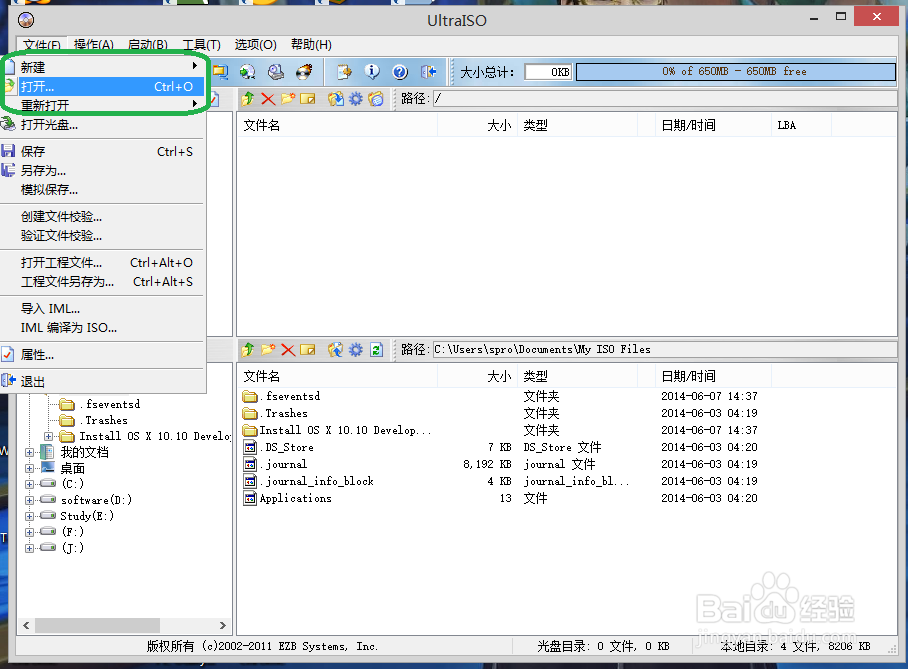Expand 我的文档 tree node

point(29,452)
